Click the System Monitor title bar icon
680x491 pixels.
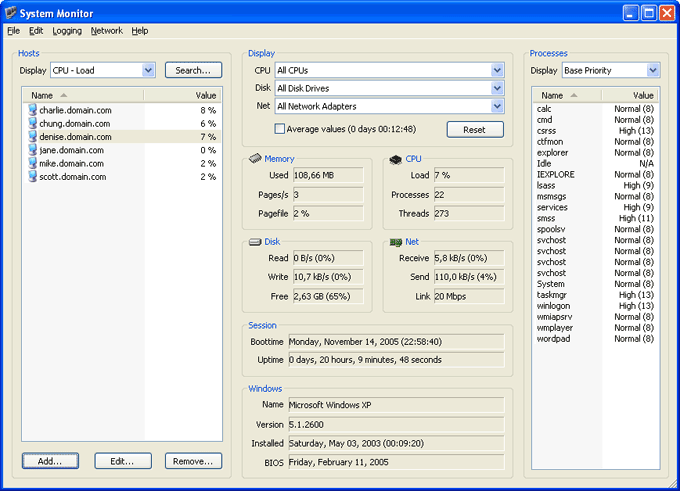[x=10, y=13]
